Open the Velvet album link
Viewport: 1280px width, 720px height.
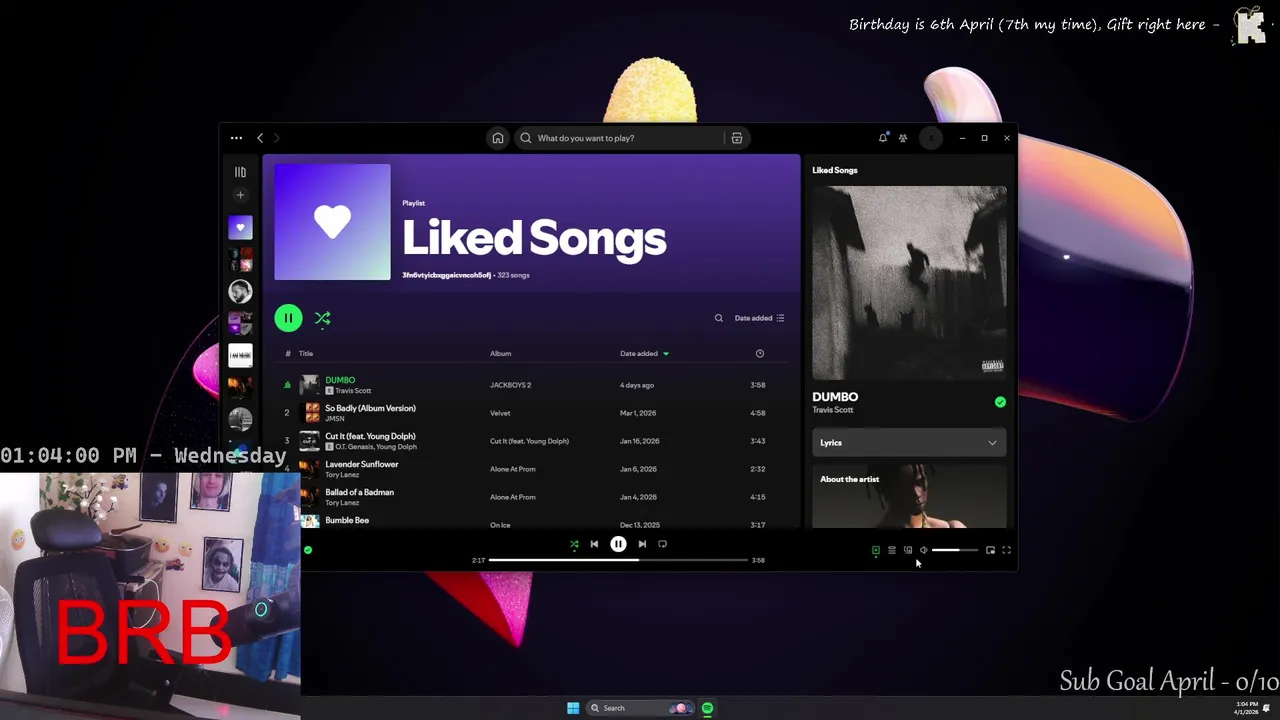(x=500, y=413)
